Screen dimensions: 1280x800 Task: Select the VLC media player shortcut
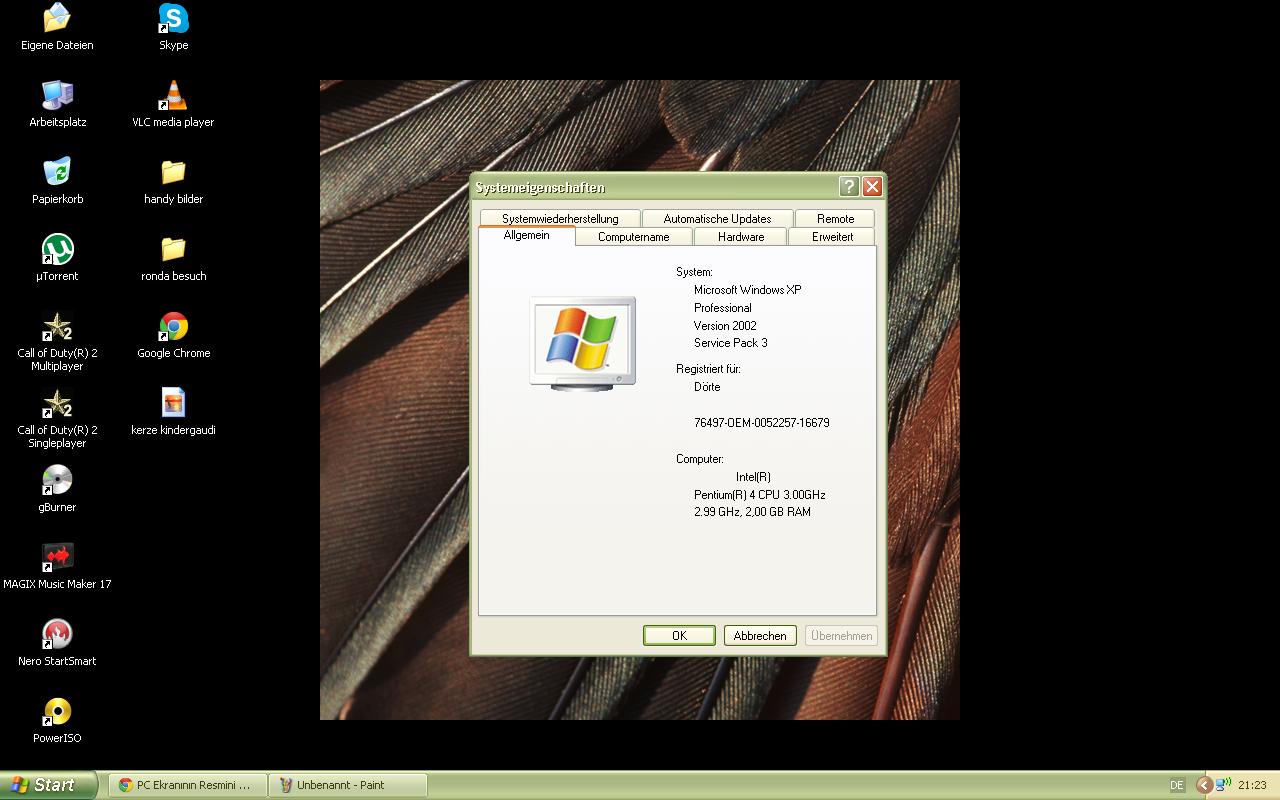click(173, 104)
